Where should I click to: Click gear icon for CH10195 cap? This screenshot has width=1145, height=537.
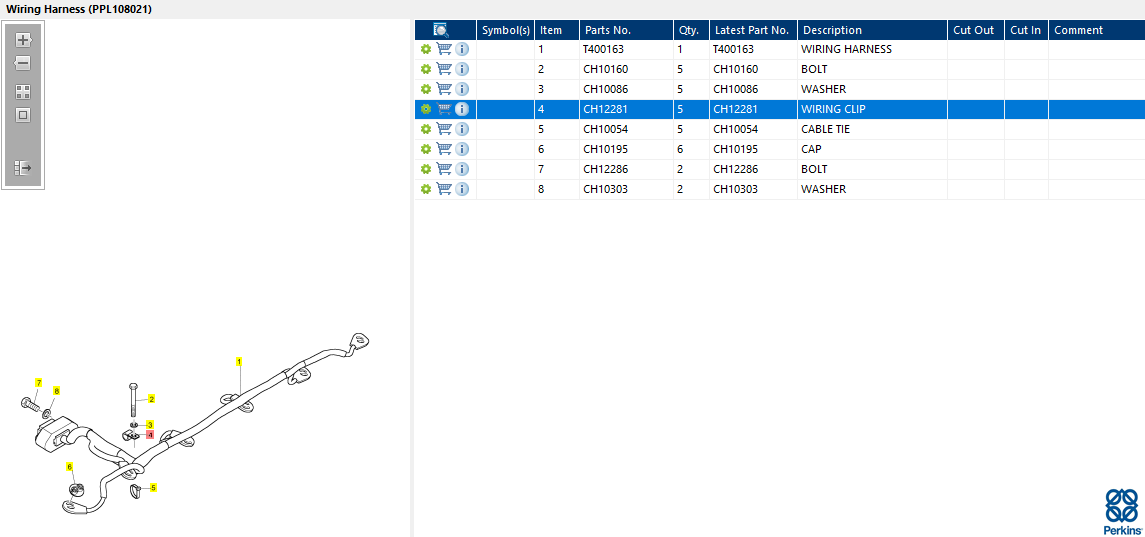coord(426,149)
